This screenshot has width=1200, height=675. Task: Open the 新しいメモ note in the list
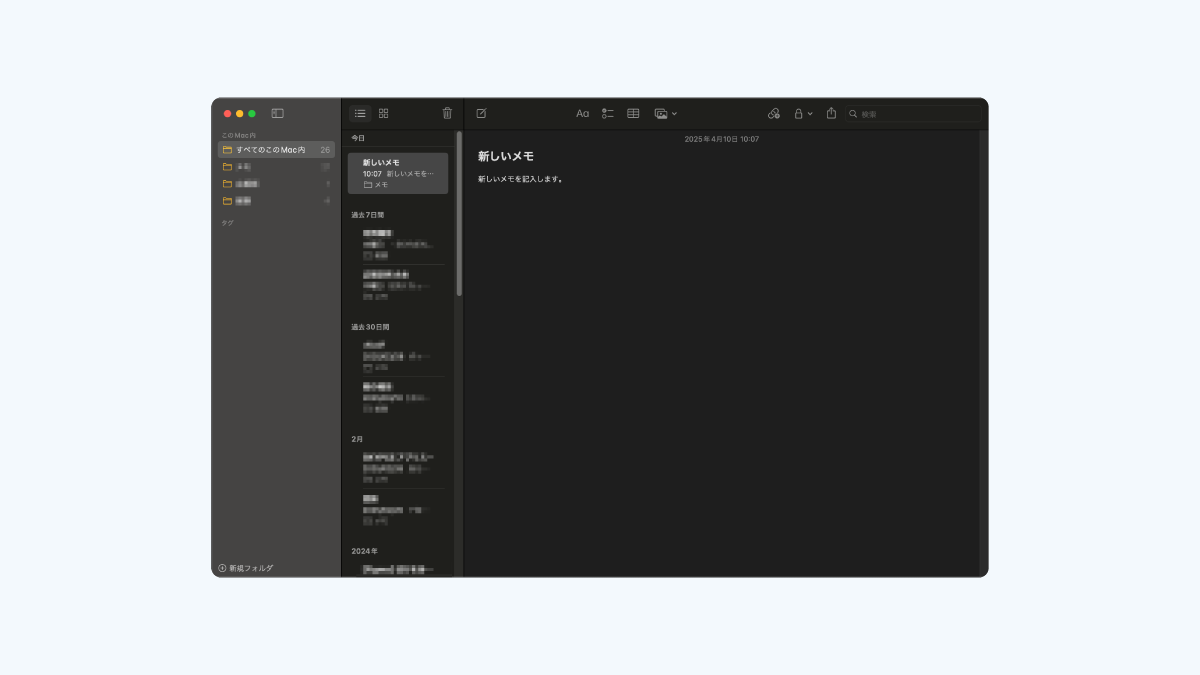[x=398, y=173]
